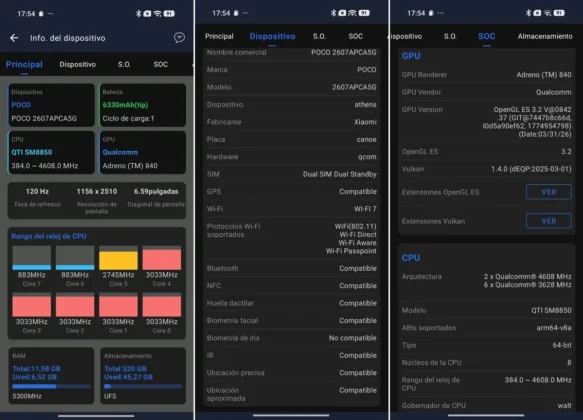This screenshot has width=583, height=420.
Task: Tap the Fabricante Xiaomi row
Action: click(x=292, y=122)
